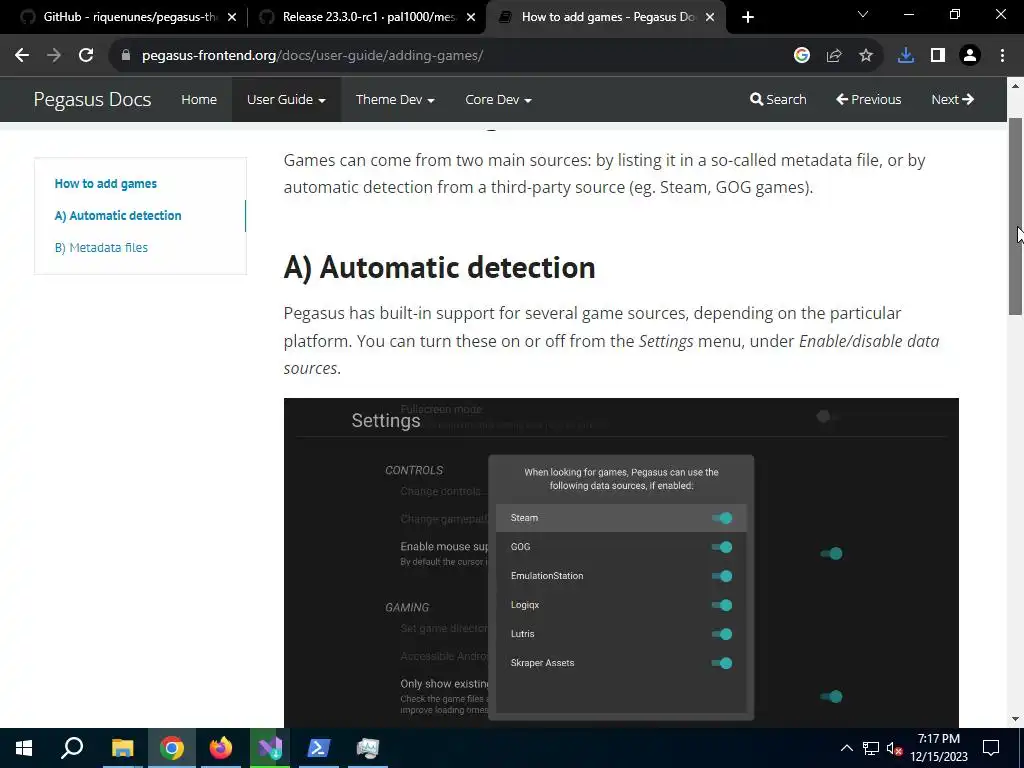View site security lock info
The width and height of the screenshot is (1024, 768).
(x=126, y=56)
